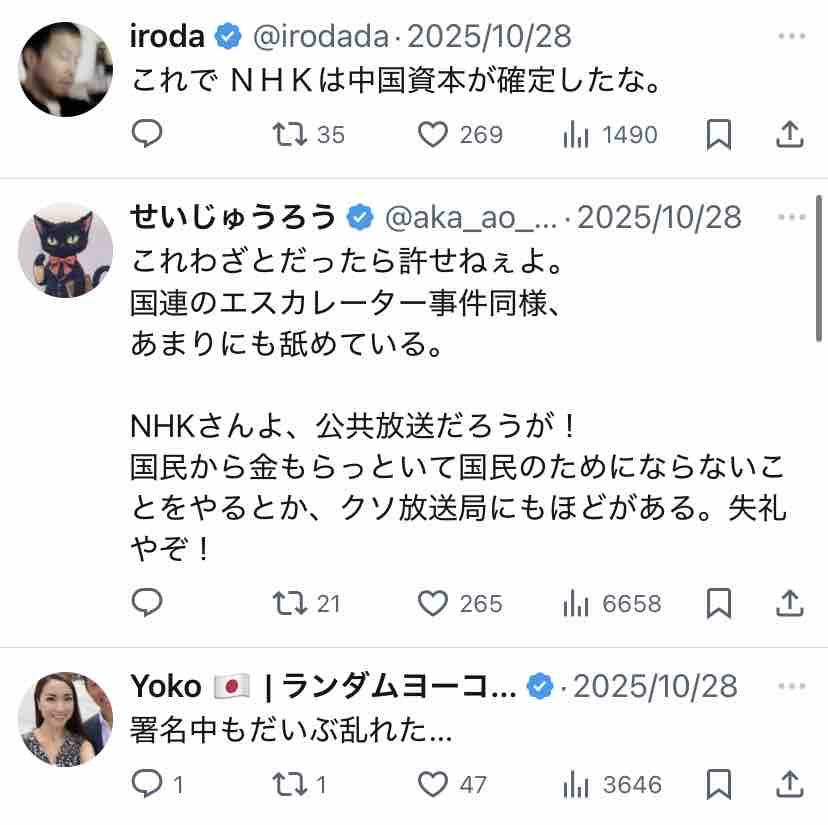The width and height of the screenshot is (828, 825).
Task: Click the scrollbar on the right edge
Action: coord(818,269)
